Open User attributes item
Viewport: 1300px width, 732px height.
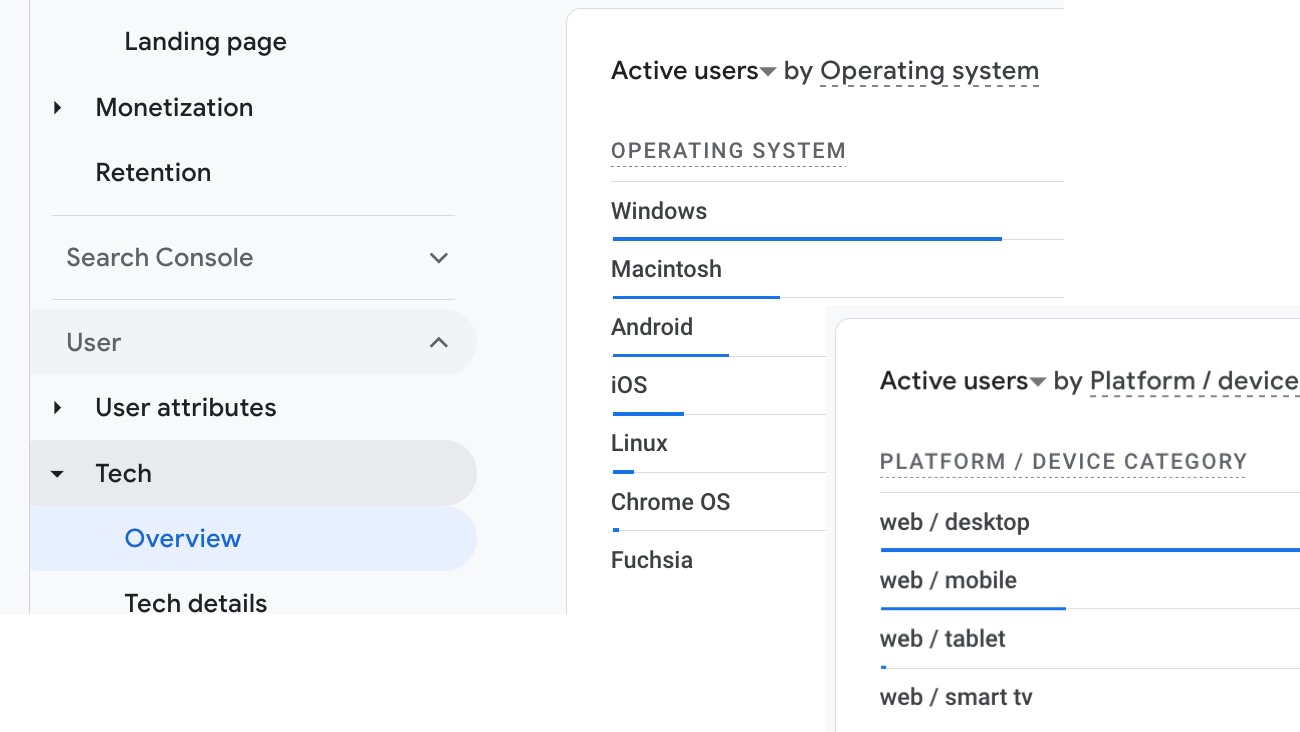coord(186,407)
